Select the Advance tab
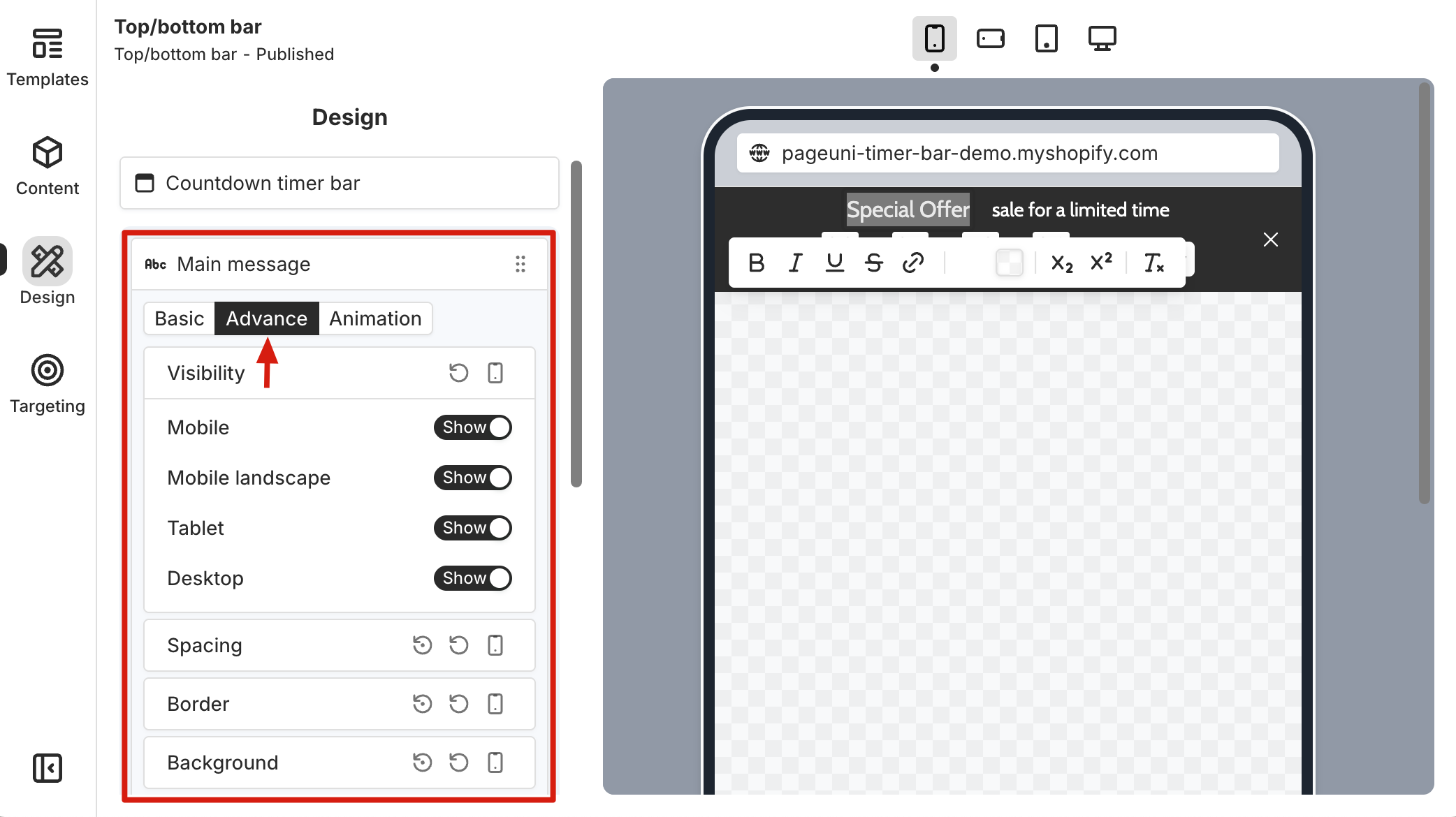 (267, 318)
